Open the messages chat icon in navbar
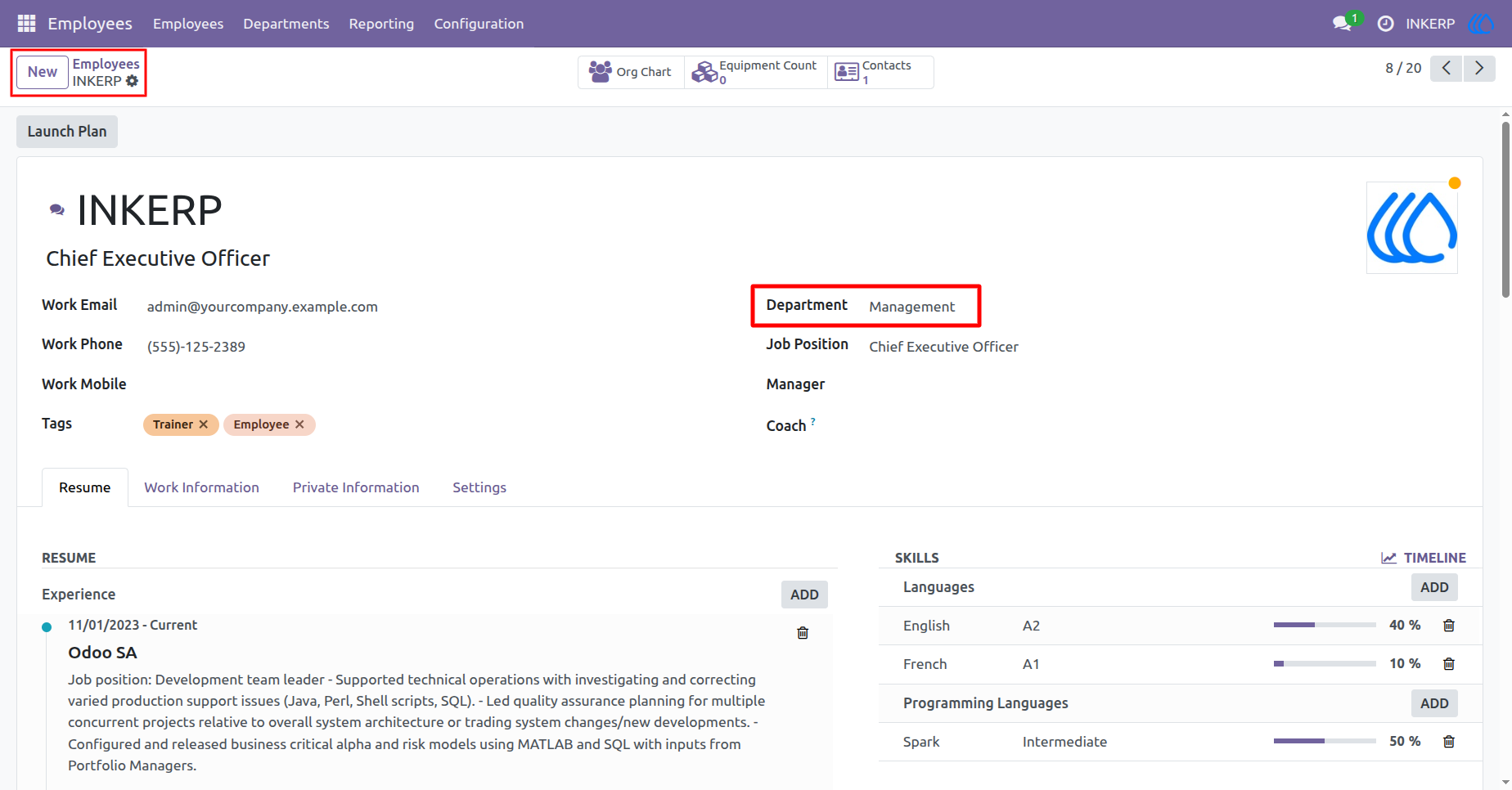 pyautogui.click(x=1342, y=24)
